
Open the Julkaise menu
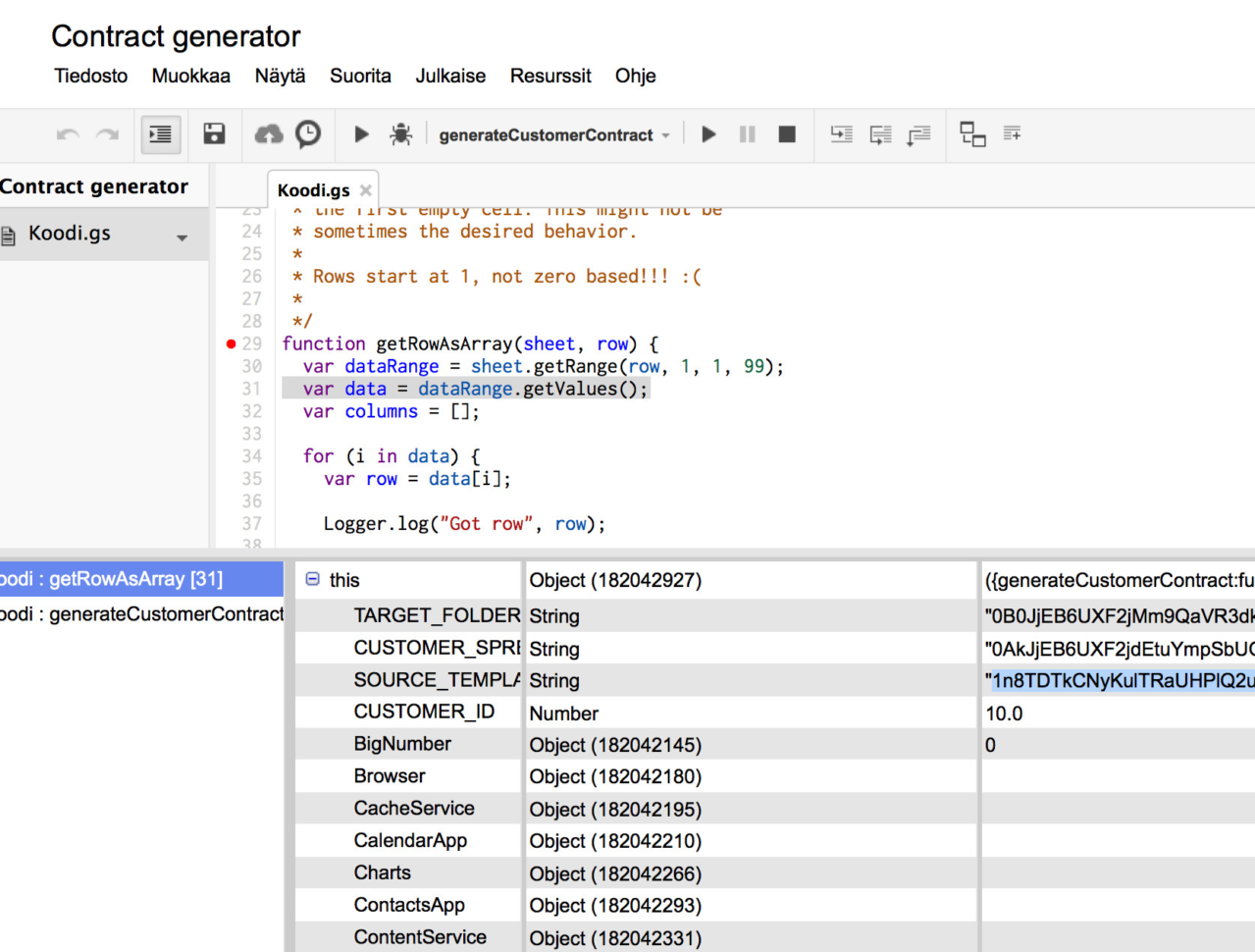450,76
